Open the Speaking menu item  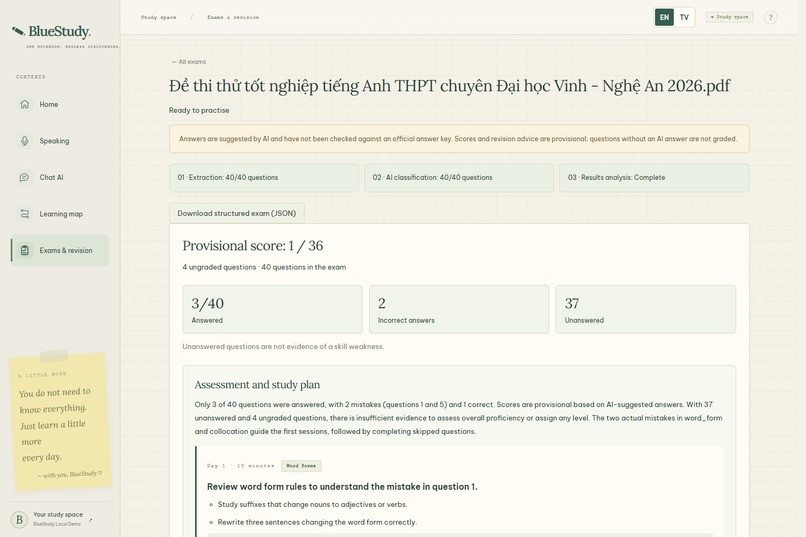[60, 141]
